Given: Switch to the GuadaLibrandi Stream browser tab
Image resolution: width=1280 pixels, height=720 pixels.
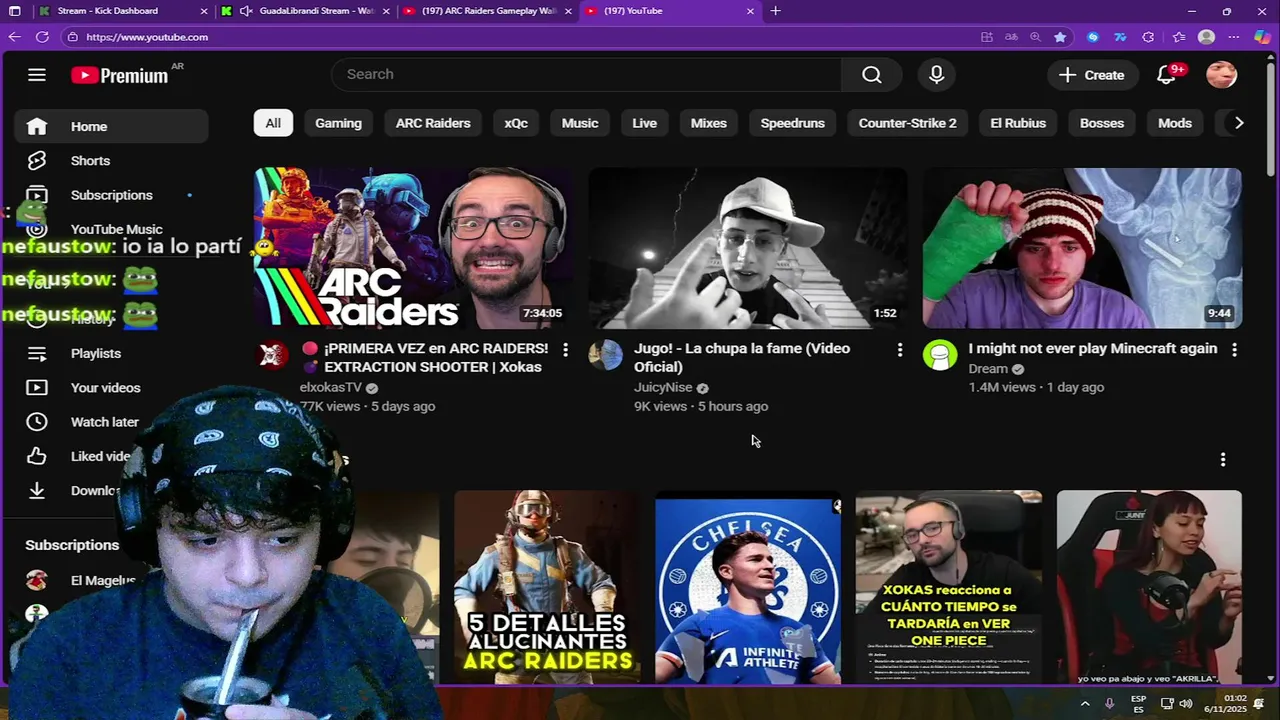Looking at the screenshot, I should click(306, 11).
